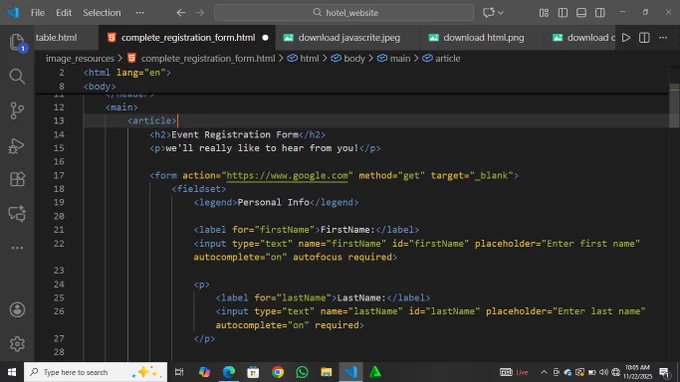
Task: Show hidden system tray icons
Action: click(x=544, y=372)
